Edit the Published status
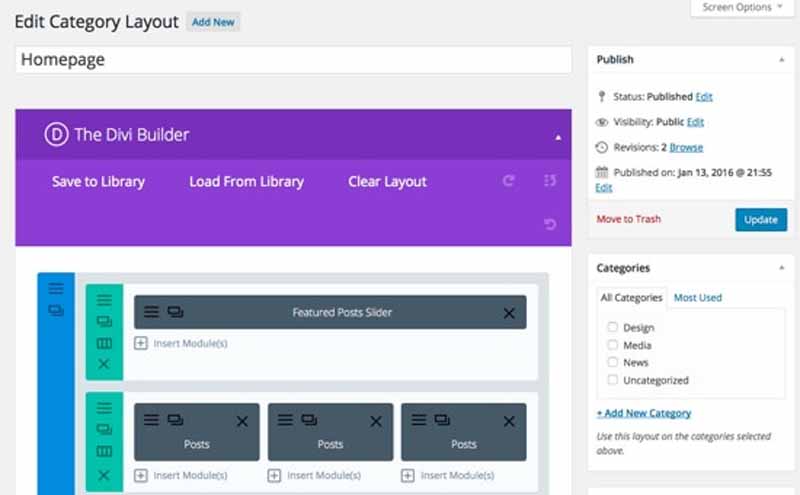This screenshot has width=800, height=495. (x=704, y=96)
